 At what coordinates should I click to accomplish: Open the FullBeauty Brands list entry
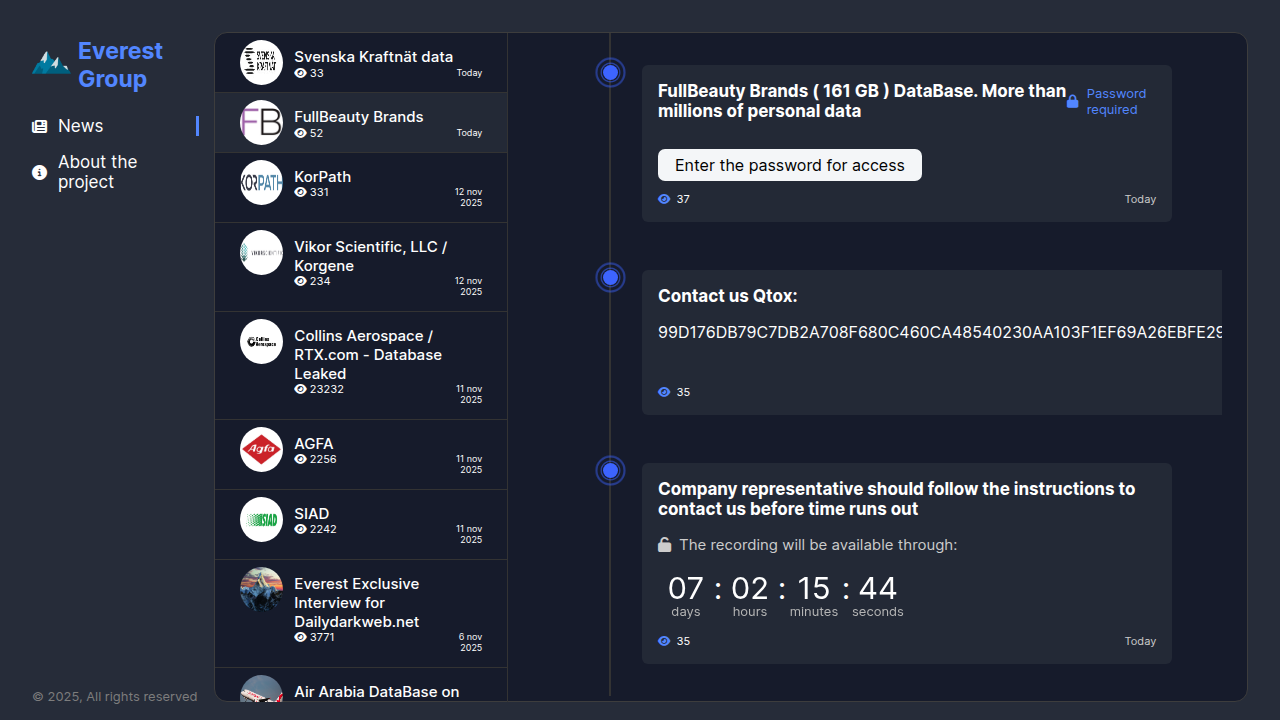pyautogui.click(x=359, y=117)
